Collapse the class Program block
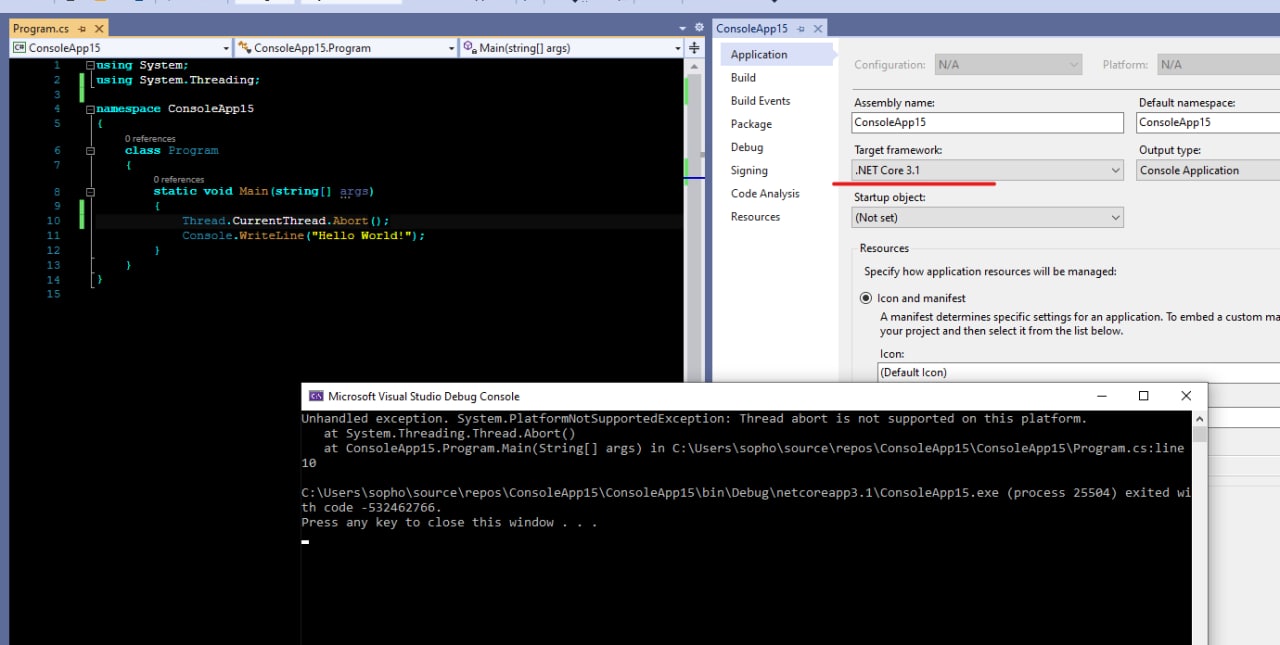Screen dimensions: 1280x645 [x=90, y=151]
